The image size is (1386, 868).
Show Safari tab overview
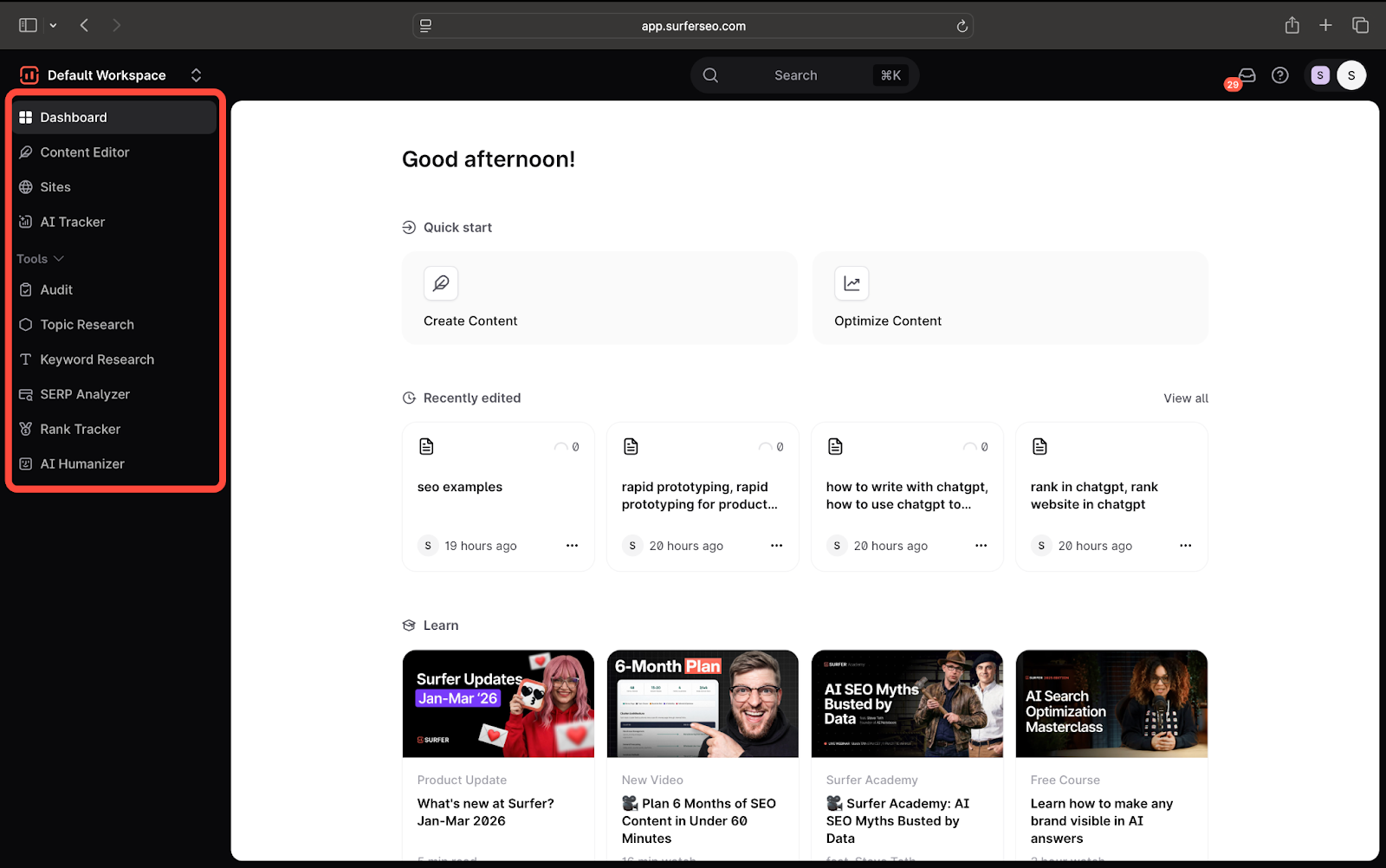point(1360,25)
